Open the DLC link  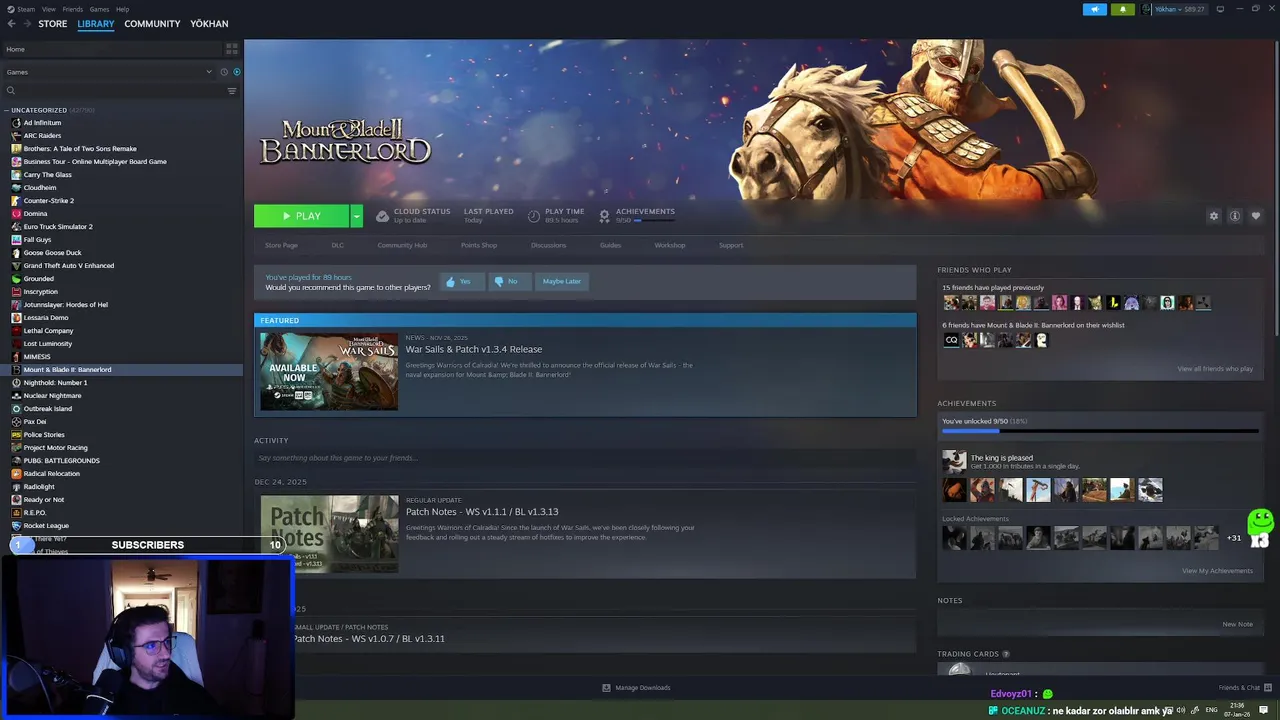[337, 245]
